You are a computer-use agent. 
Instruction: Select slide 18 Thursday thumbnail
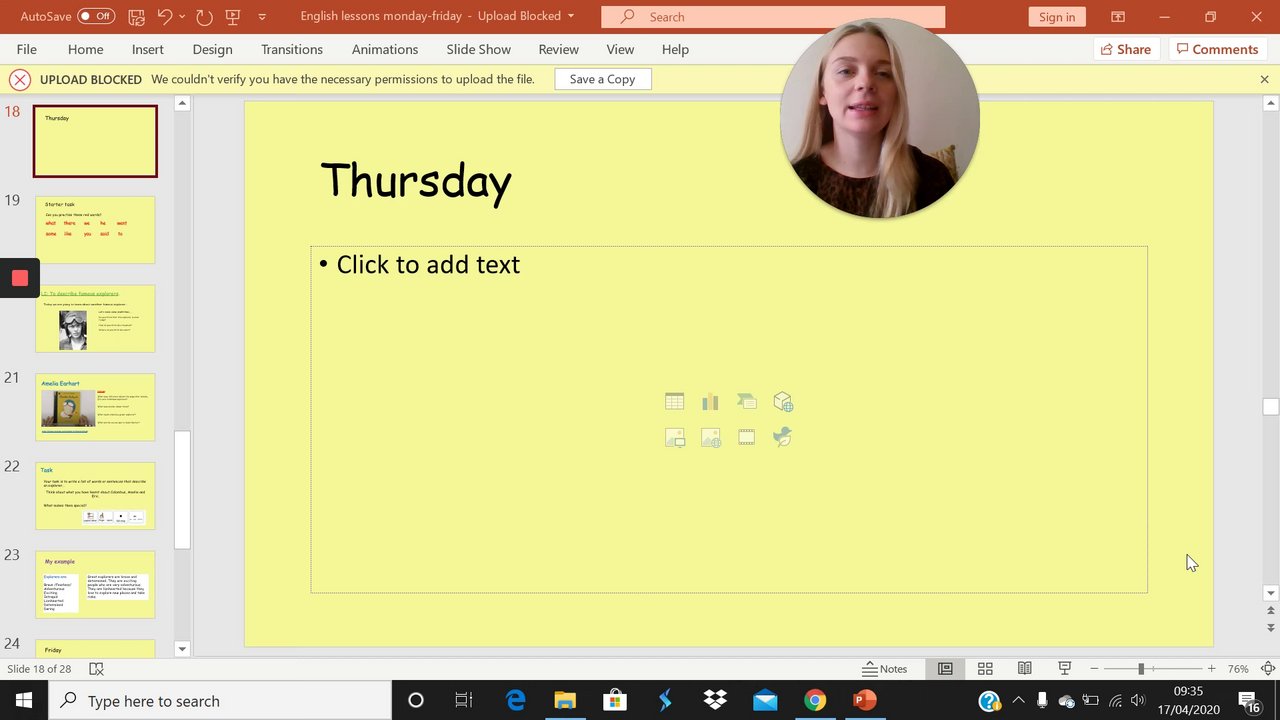[95, 141]
